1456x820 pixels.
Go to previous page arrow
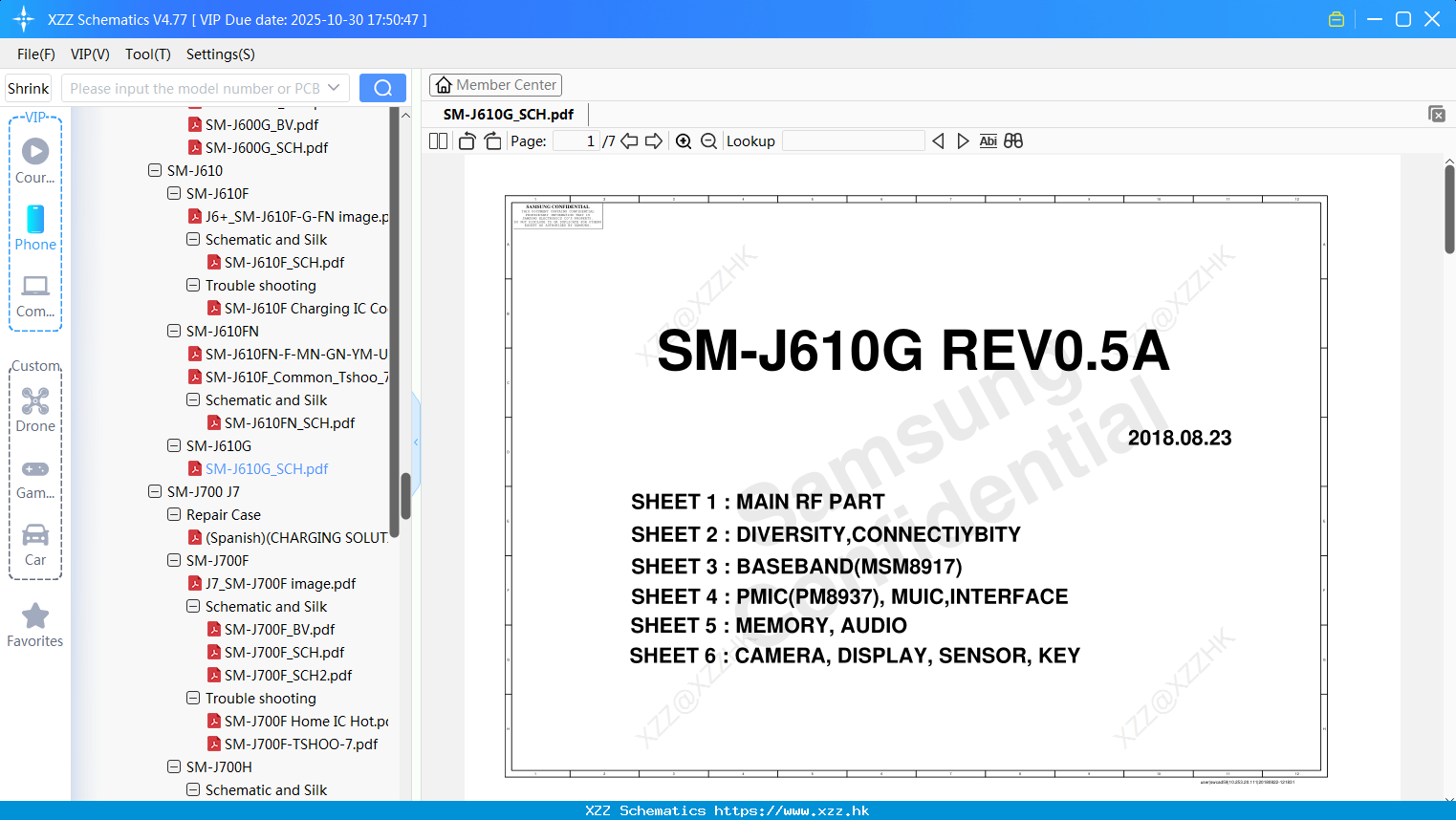coord(629,140)
